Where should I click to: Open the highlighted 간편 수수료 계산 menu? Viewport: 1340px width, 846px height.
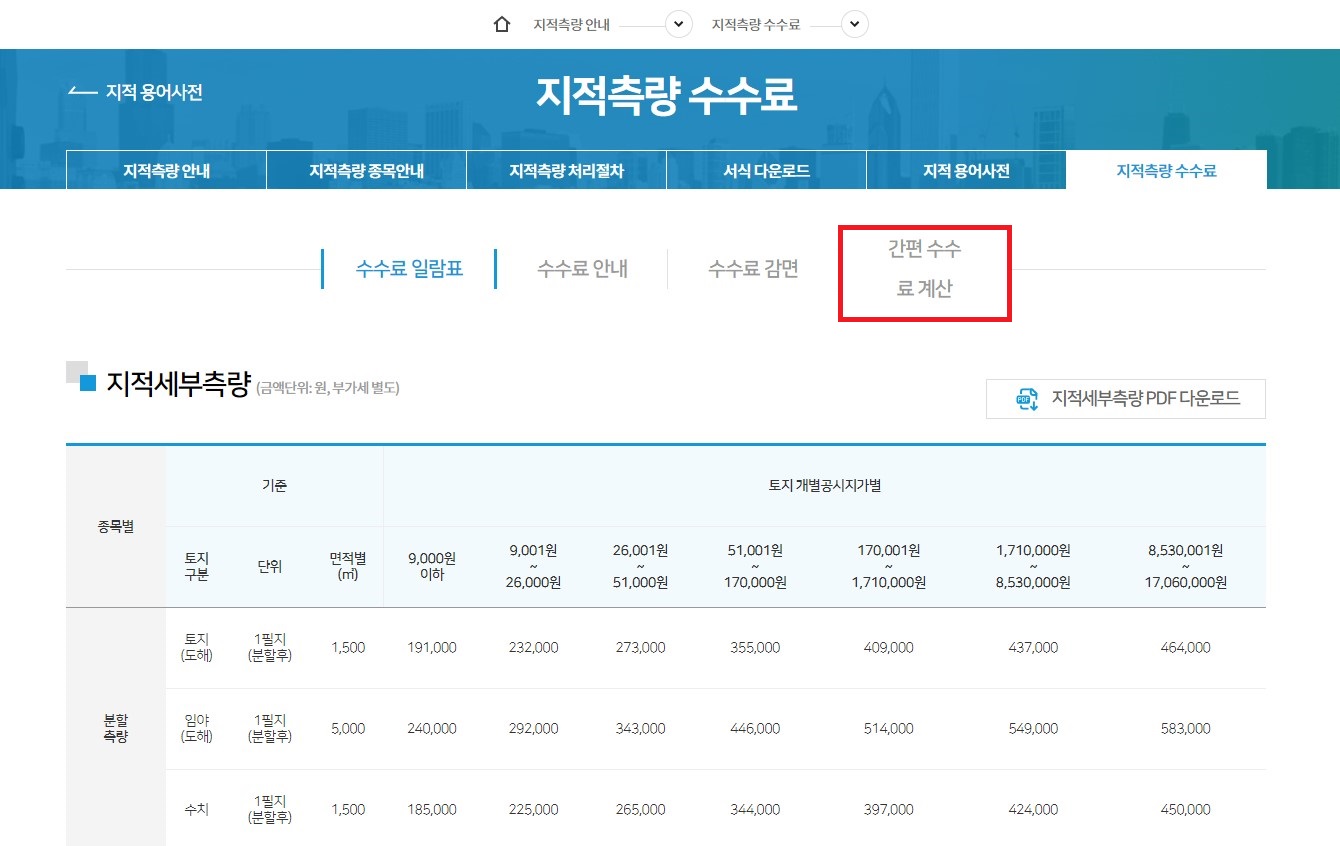[x=922, y=270]
